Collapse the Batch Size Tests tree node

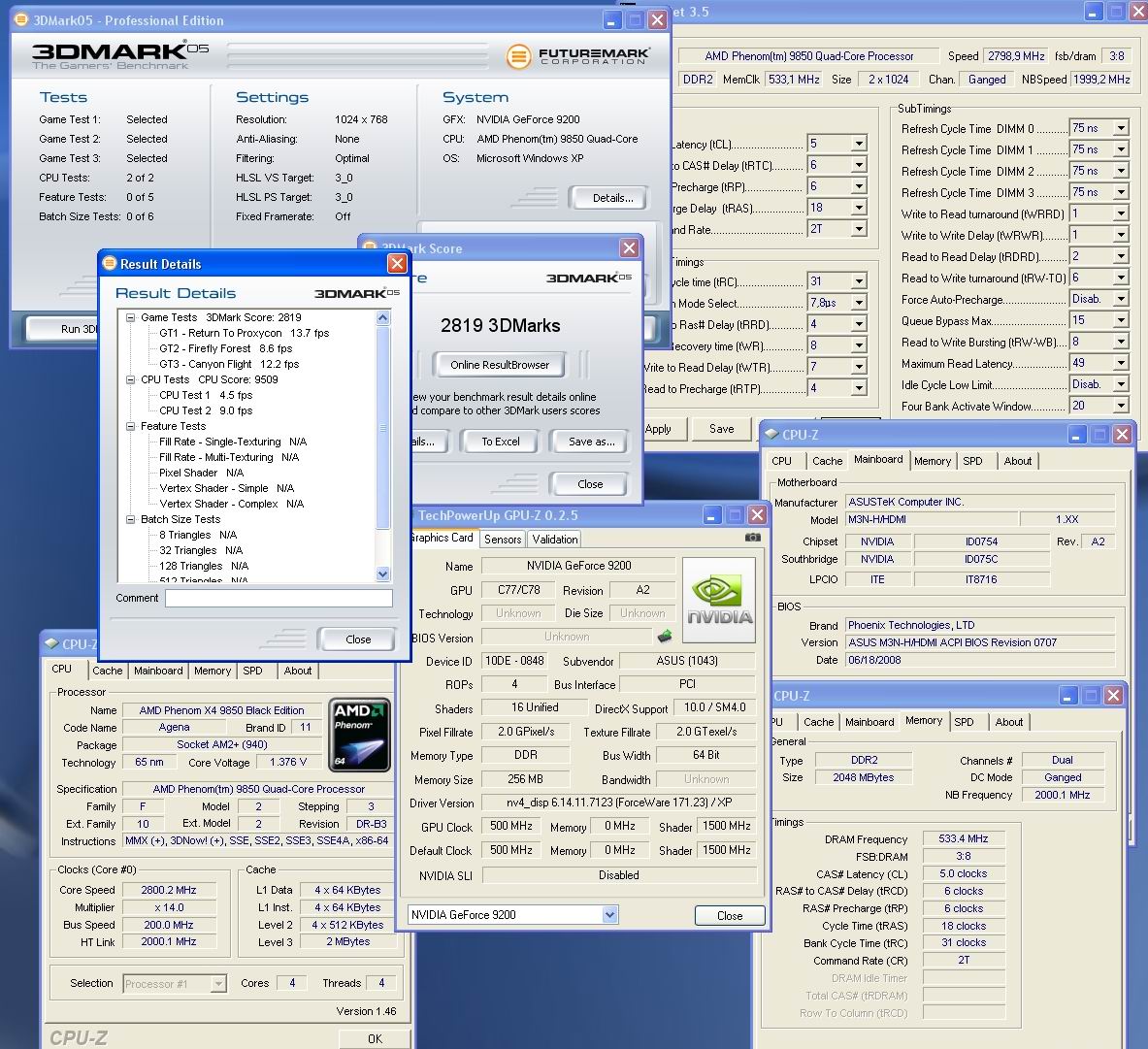click(x=130, y=520)
